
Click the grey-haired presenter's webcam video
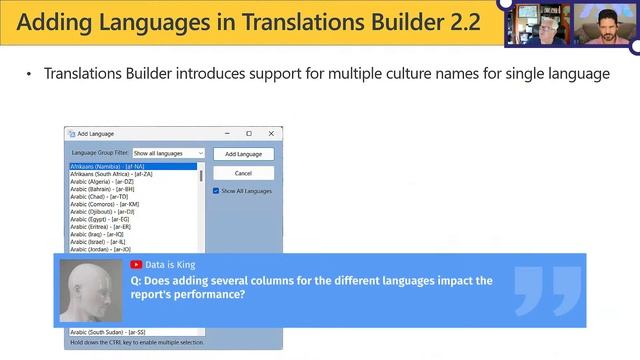pos(538,24)
